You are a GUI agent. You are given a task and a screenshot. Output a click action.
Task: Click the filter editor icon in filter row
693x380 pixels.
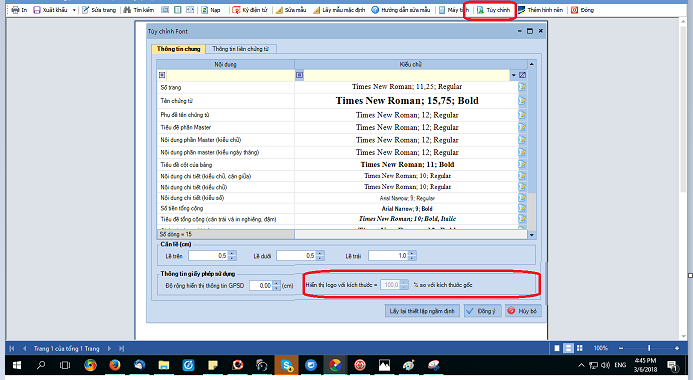522,75
